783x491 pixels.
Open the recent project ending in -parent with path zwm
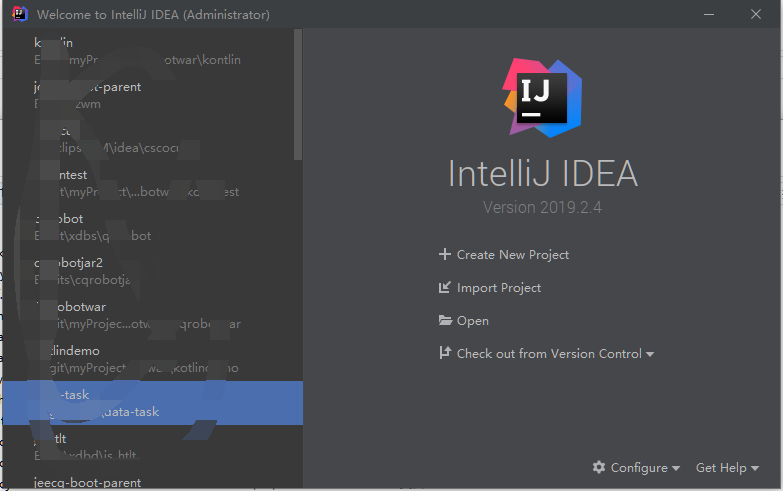[x=152, y=95]
